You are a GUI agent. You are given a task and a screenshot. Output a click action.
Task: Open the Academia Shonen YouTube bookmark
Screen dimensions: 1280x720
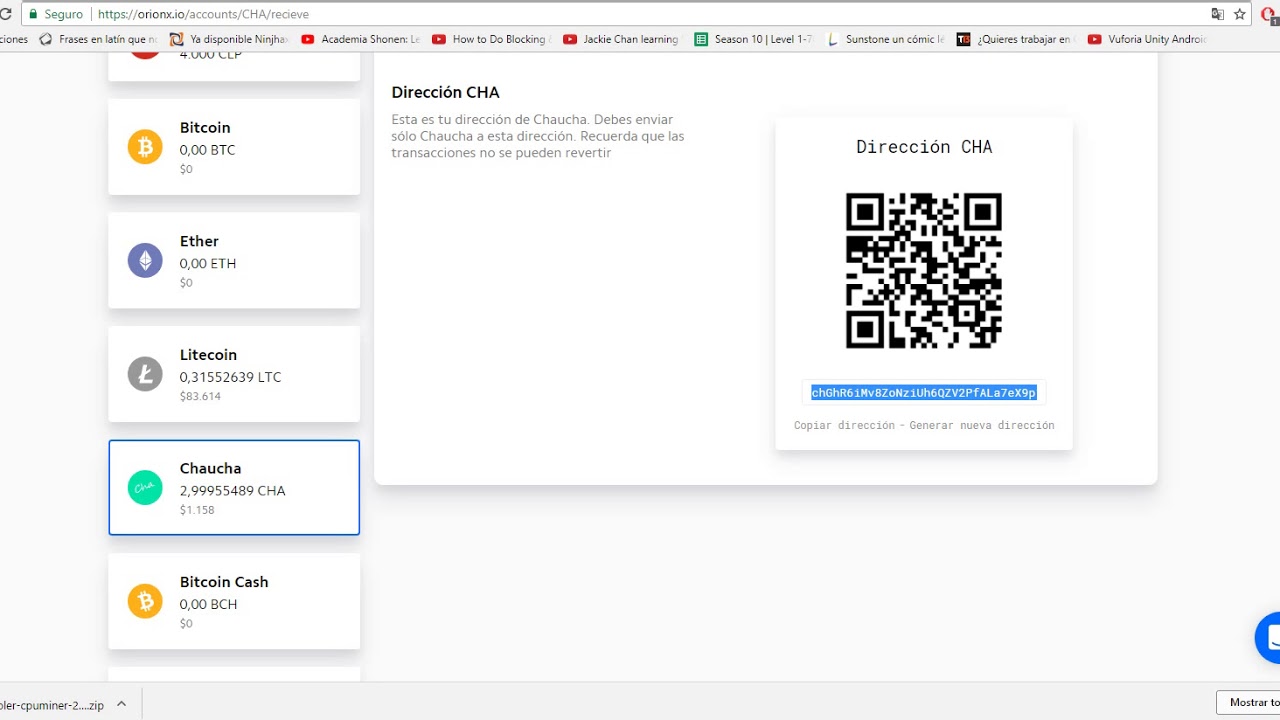point(361,39)
